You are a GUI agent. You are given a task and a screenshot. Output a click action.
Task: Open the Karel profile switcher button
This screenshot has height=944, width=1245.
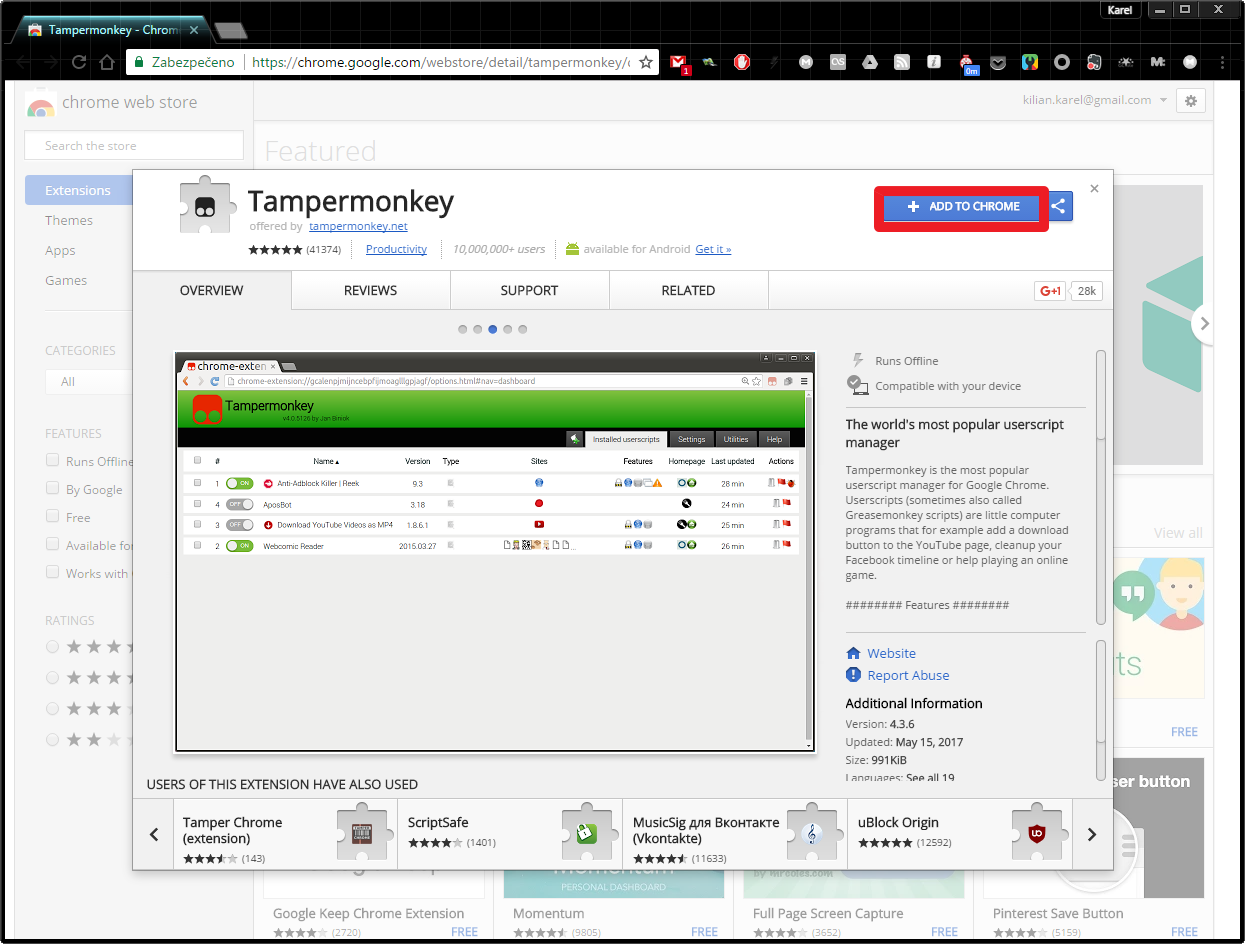pyautogui.click(x=1121, y=10)
